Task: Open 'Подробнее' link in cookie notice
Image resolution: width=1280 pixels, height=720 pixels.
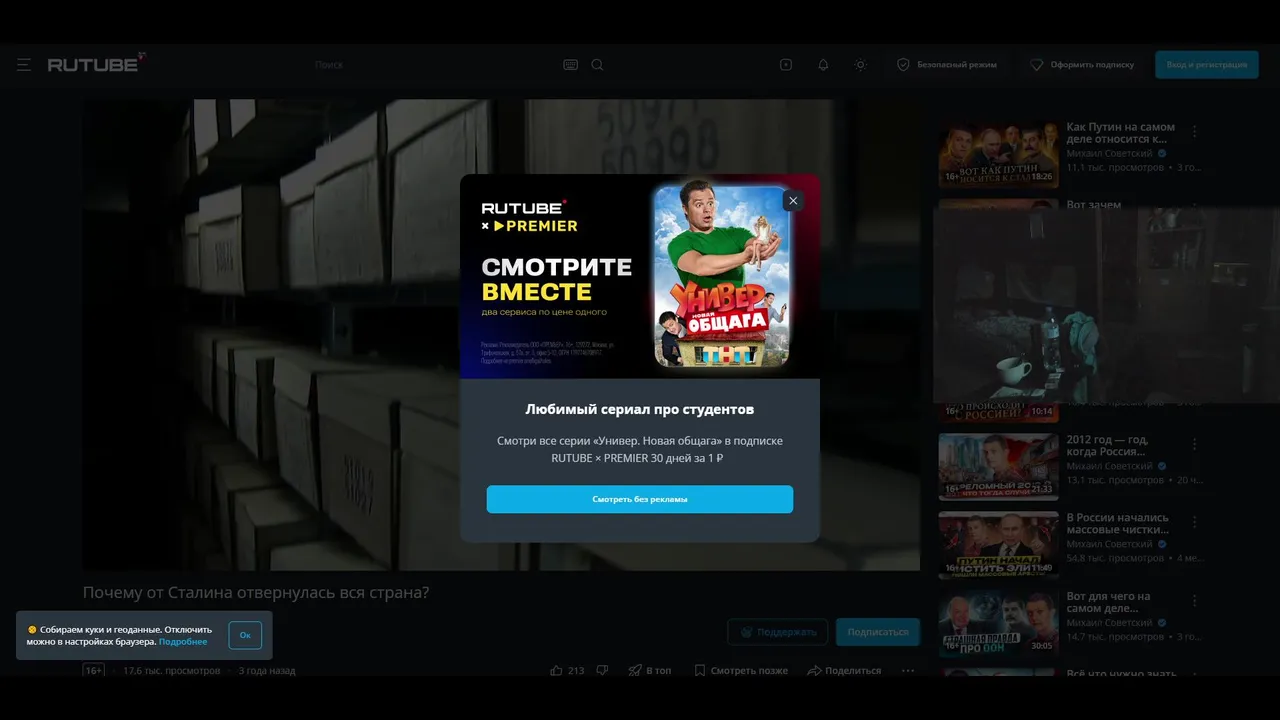Action: click(183, 642)
